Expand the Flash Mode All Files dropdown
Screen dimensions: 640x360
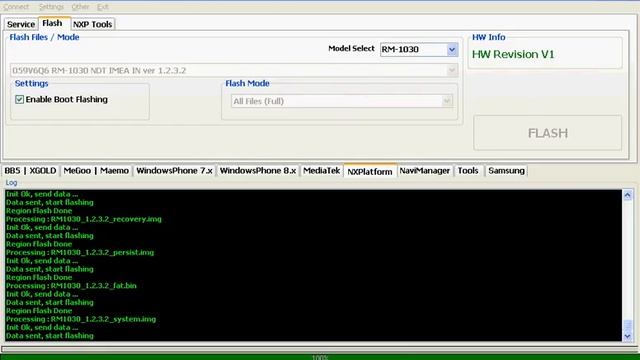447,101
